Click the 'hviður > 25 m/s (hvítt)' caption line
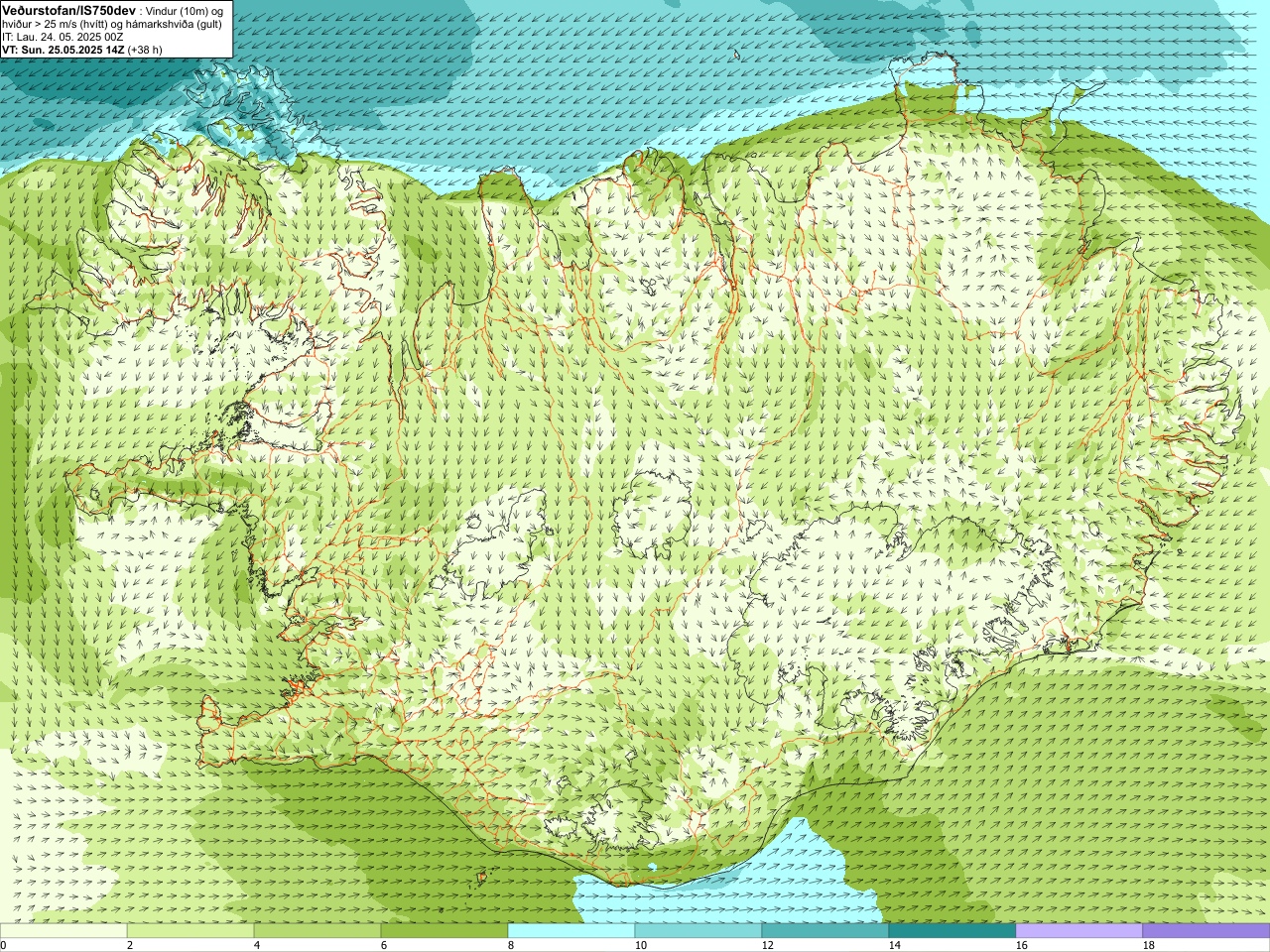 click(57, 24)
